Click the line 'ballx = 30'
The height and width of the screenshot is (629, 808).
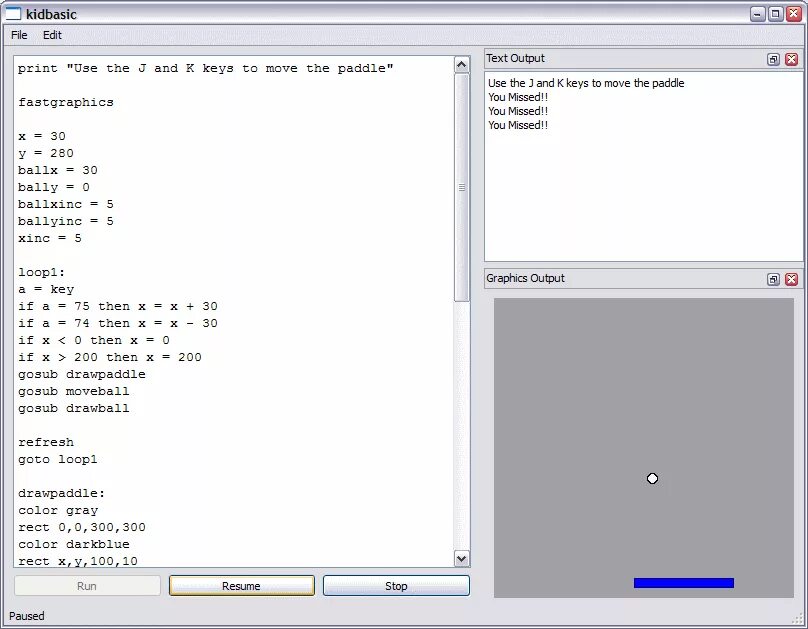click(58, 170)
